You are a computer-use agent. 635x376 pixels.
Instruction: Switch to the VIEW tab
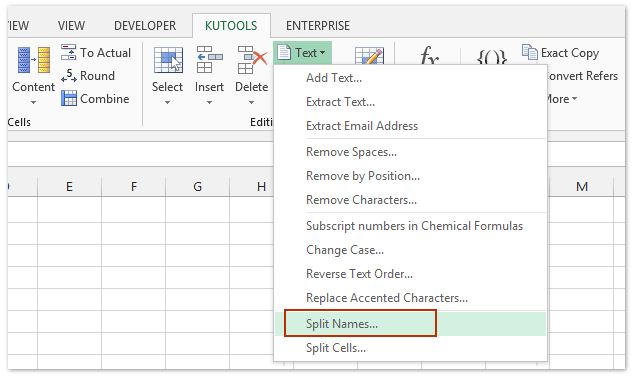[x=71, y=26]
